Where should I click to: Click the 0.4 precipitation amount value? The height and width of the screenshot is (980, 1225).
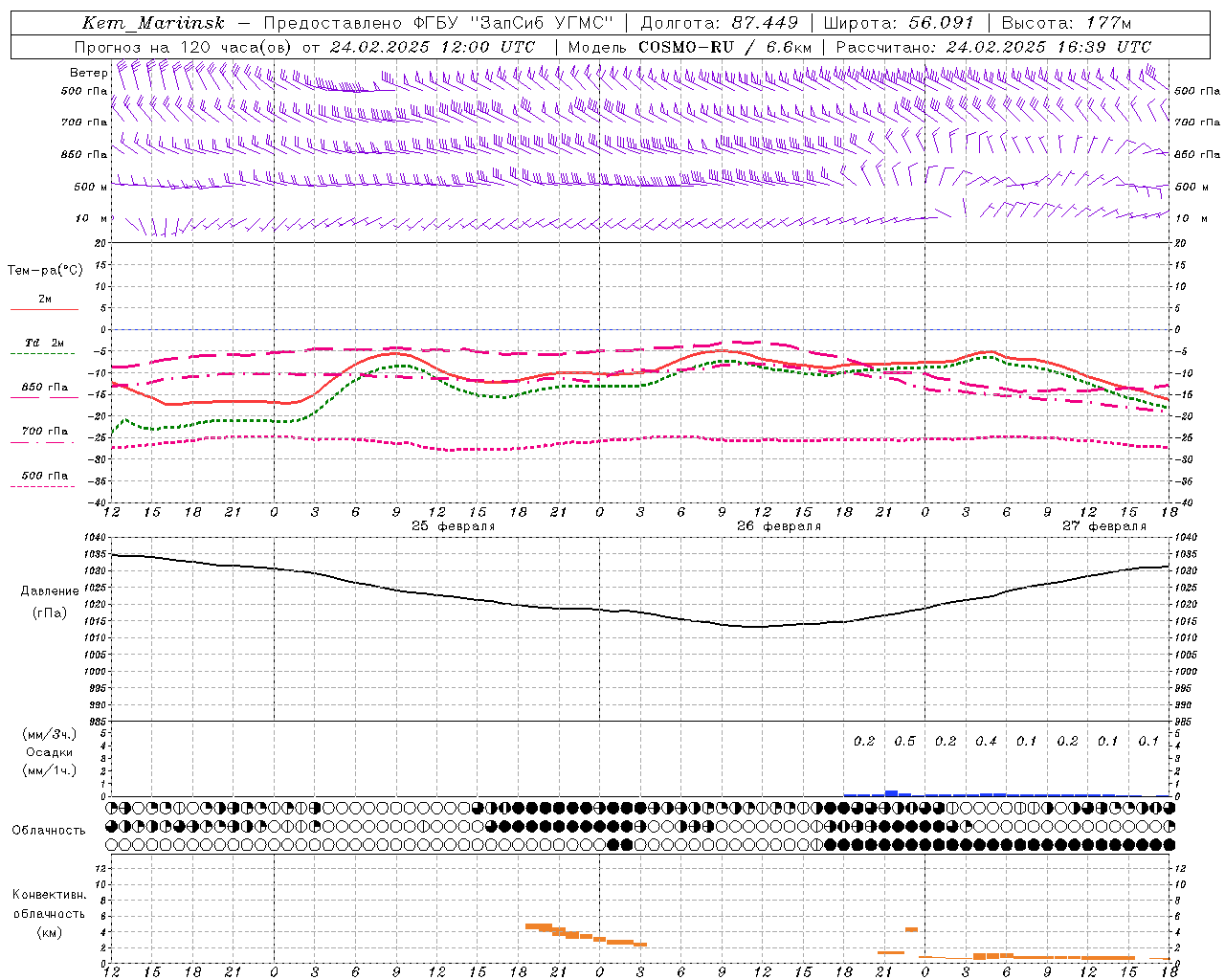986,742
